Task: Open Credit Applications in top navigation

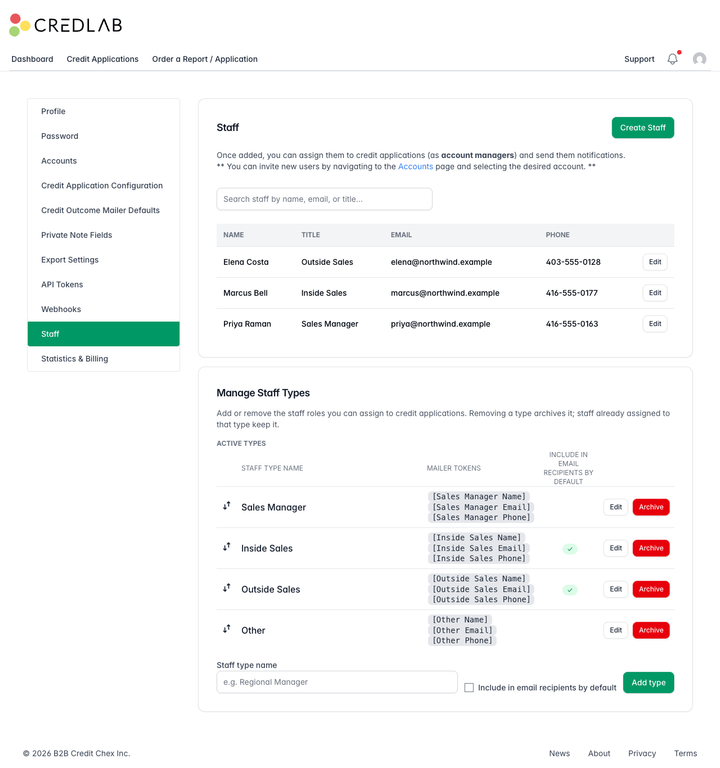Action: (102, 59)
